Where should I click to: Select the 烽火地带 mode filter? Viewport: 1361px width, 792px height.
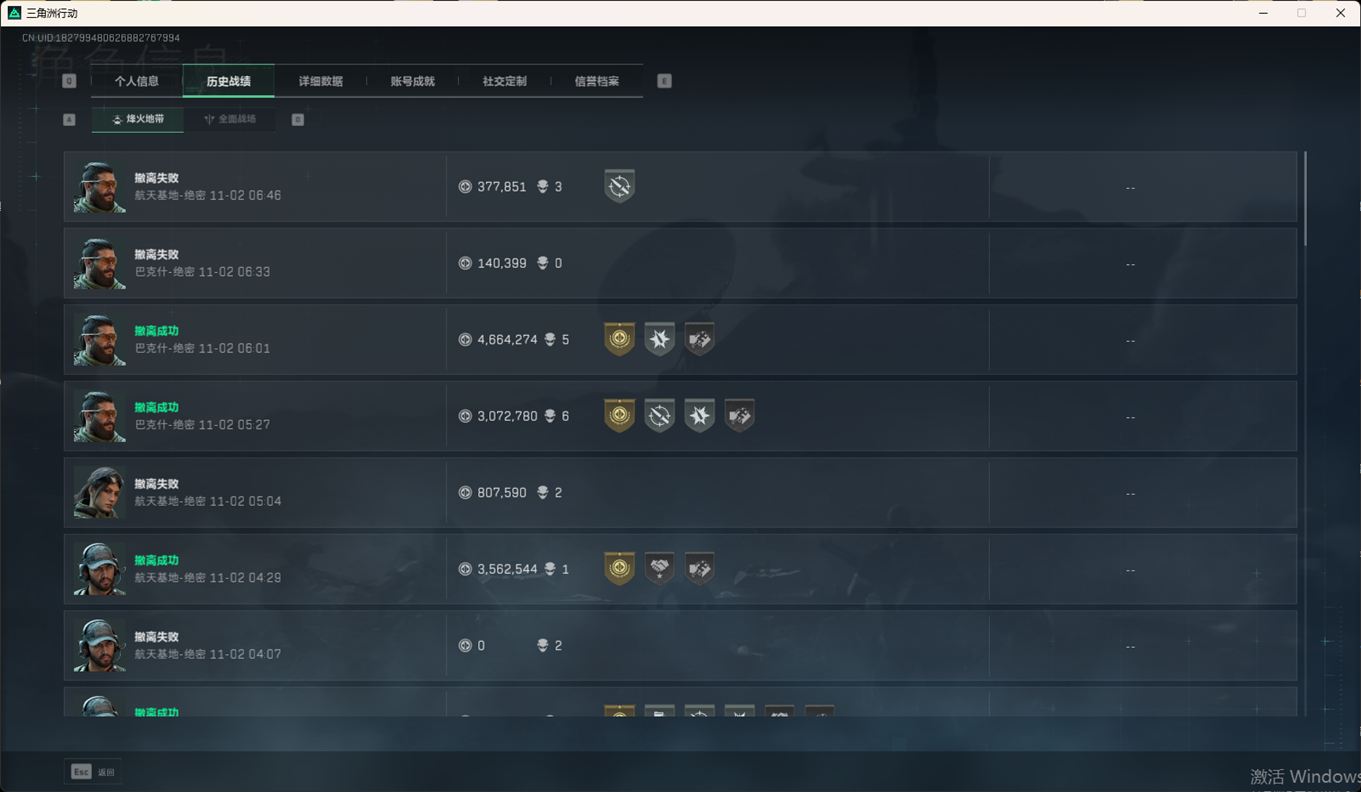pyautogui.click(x=138, y=119)
